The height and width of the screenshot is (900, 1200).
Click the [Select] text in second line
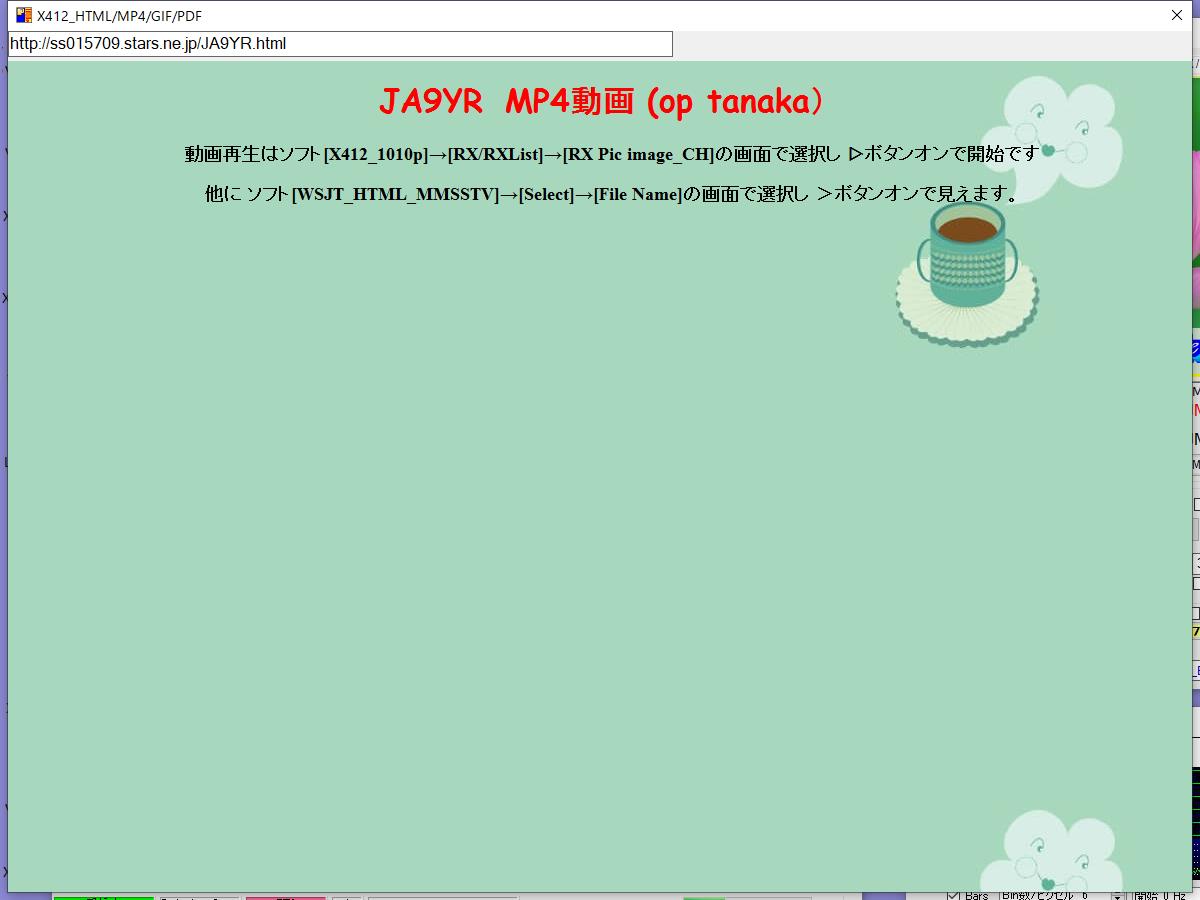tap(546, 194)
